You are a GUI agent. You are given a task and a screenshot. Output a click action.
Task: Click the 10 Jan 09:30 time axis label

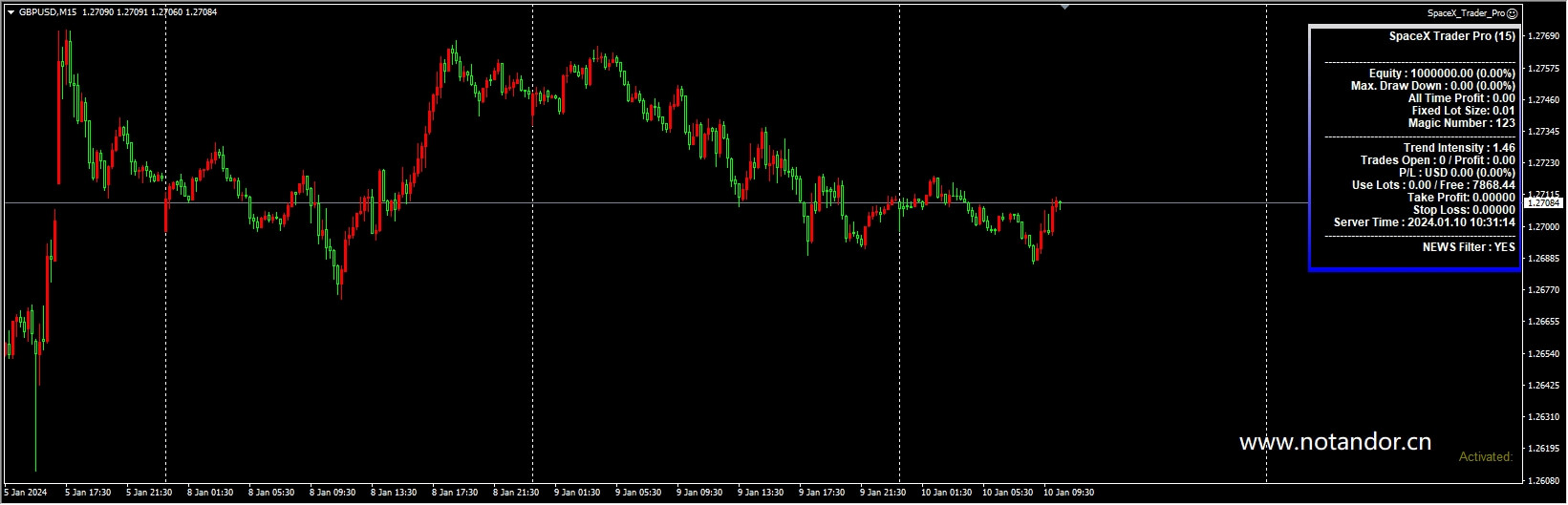point(1069,493)
